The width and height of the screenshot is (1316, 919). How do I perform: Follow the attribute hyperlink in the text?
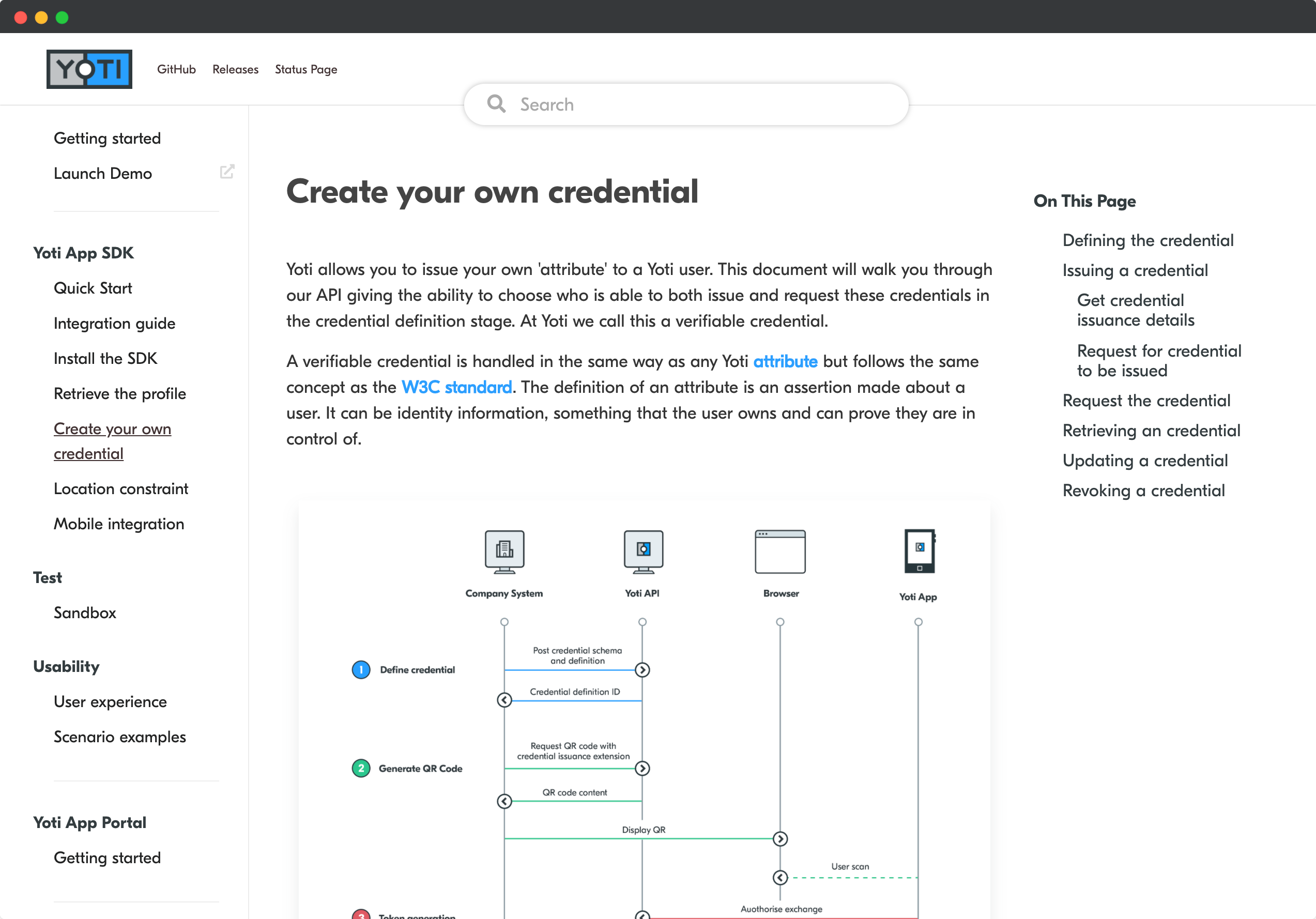785,361
